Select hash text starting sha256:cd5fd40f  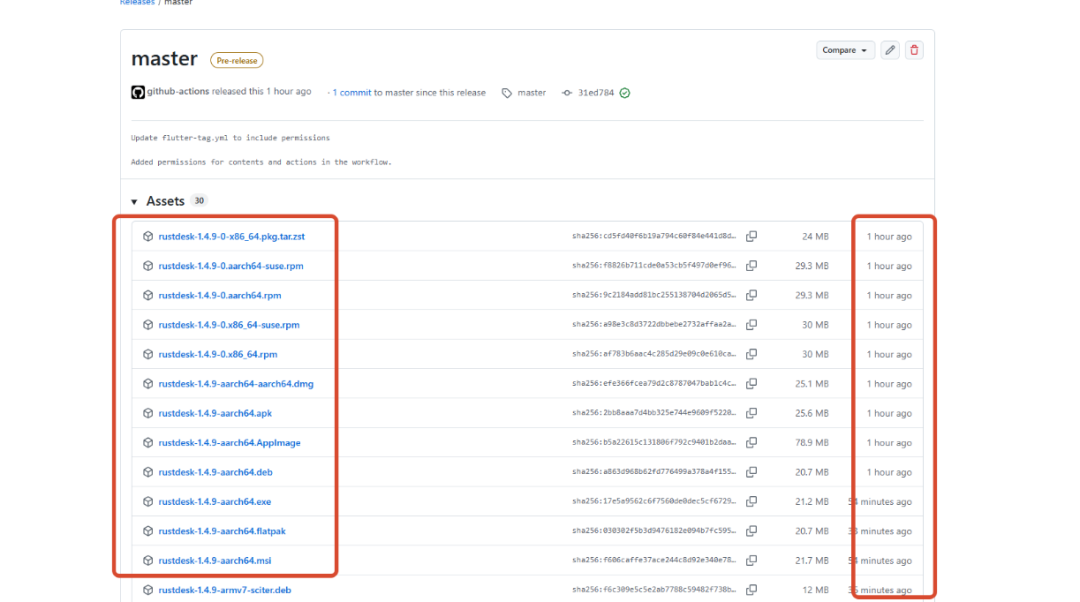pyautogui.click(x=654, y=236)
